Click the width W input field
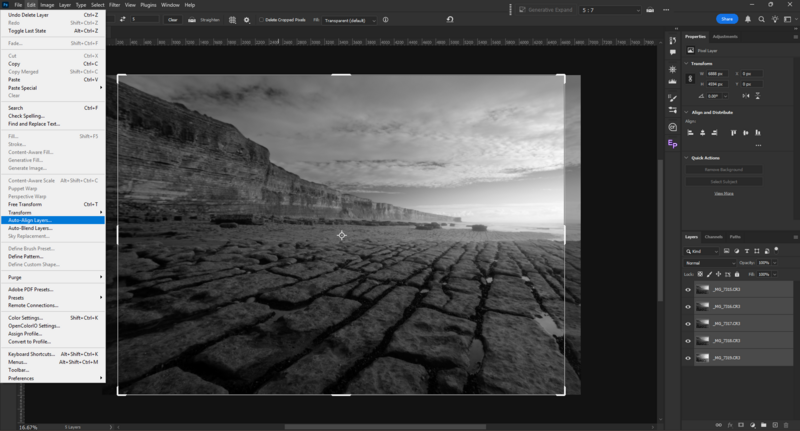Image resolution: width=800 pixels, height=431 pixels. (717, 73)
